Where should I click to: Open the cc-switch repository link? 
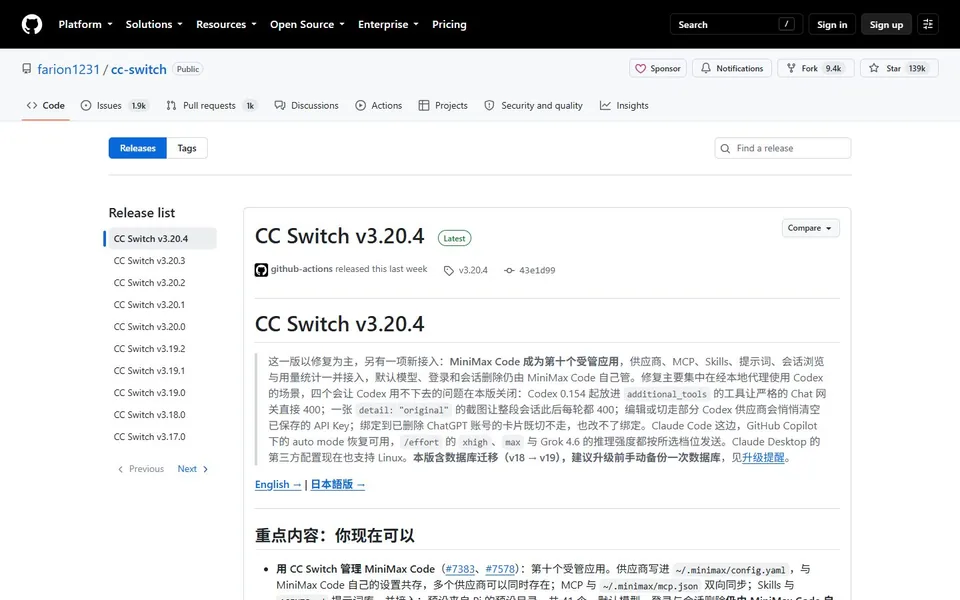pyautogui.click(x=138, y=69)
